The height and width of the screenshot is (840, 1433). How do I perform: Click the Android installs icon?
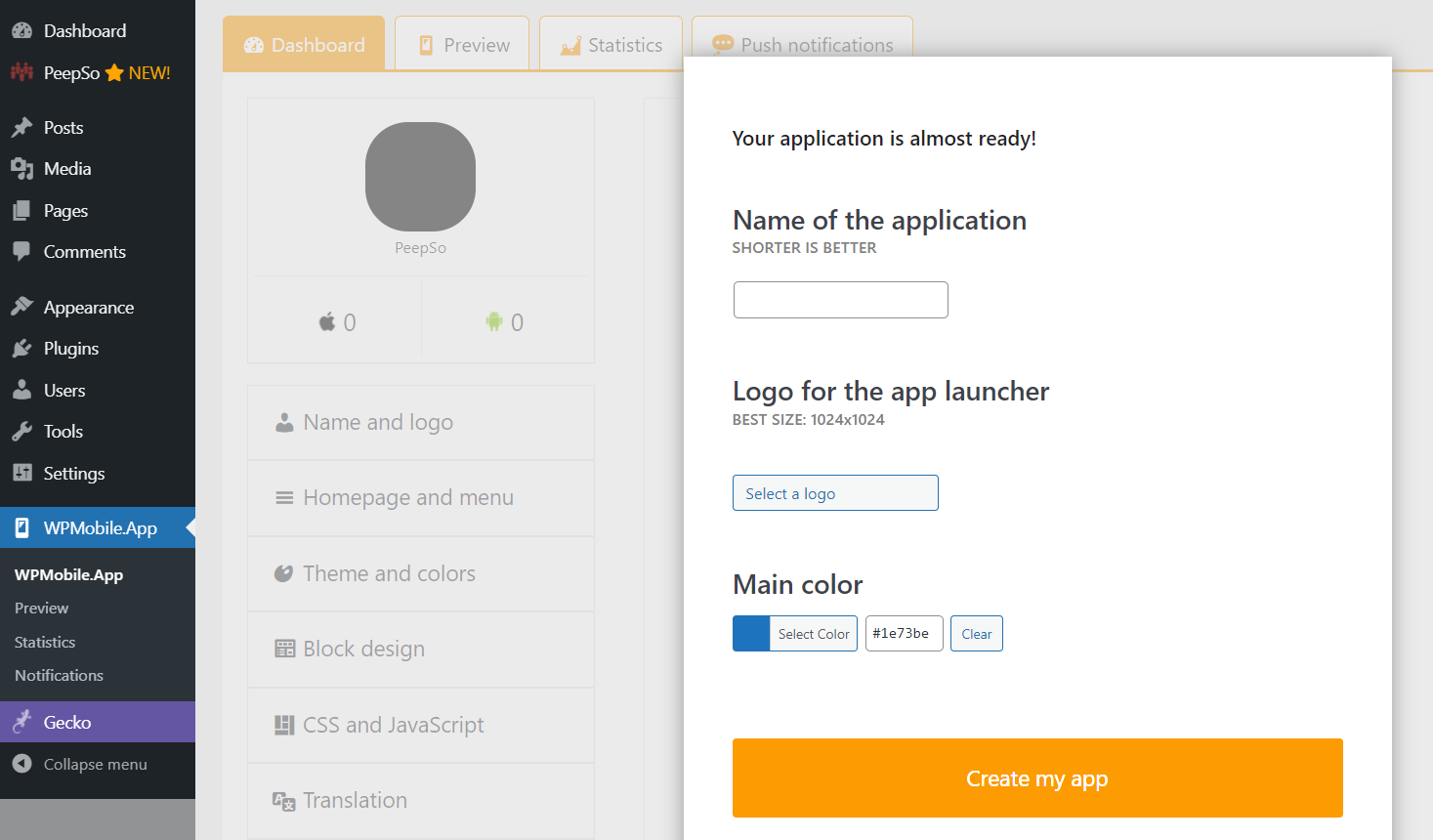[494, 321]
